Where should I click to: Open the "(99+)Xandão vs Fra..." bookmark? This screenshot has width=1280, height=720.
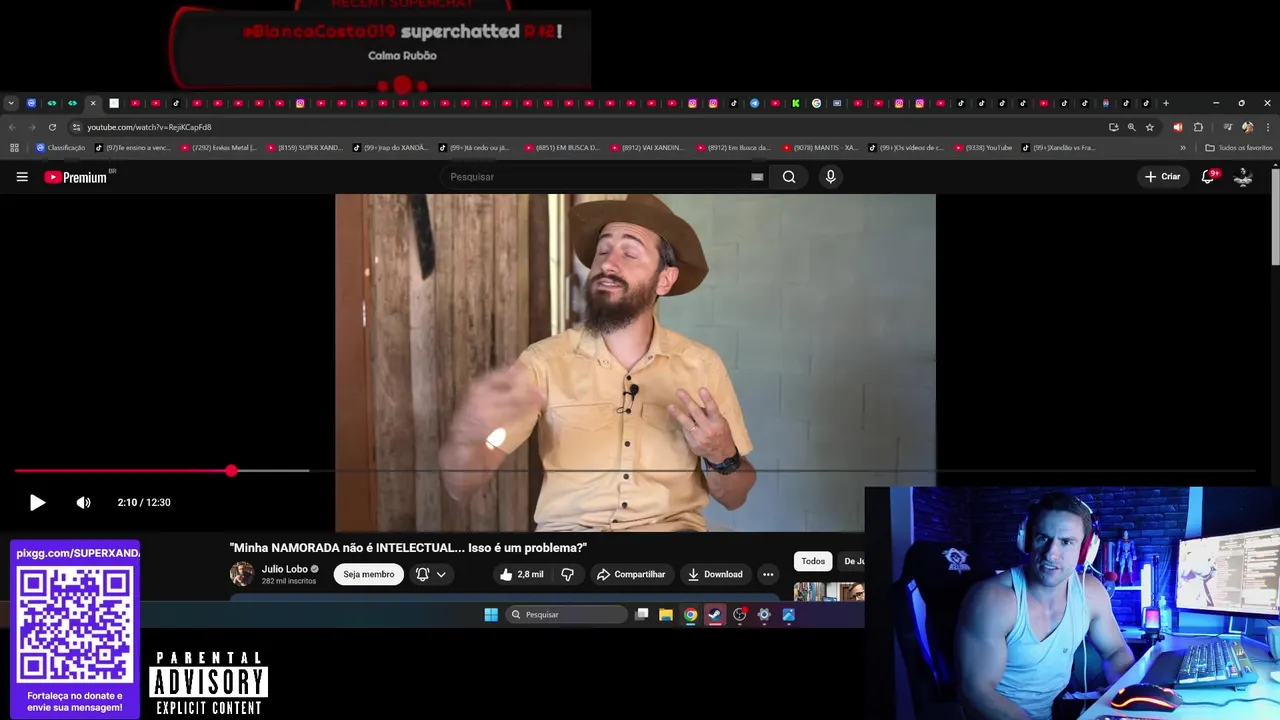click(1059, 148)
